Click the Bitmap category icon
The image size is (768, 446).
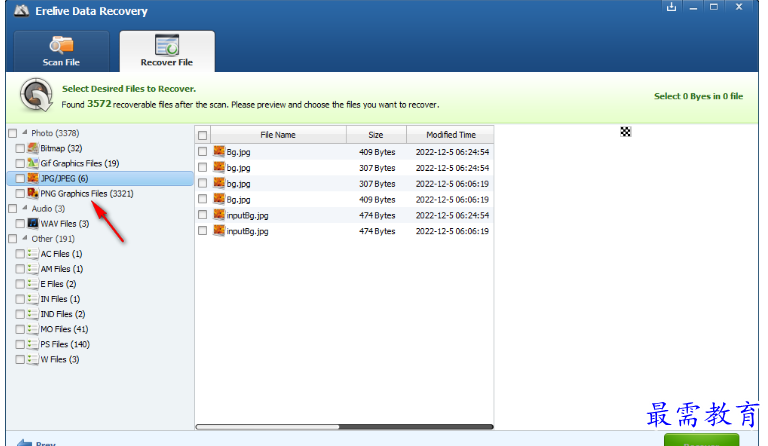click(x=33, y=148)
